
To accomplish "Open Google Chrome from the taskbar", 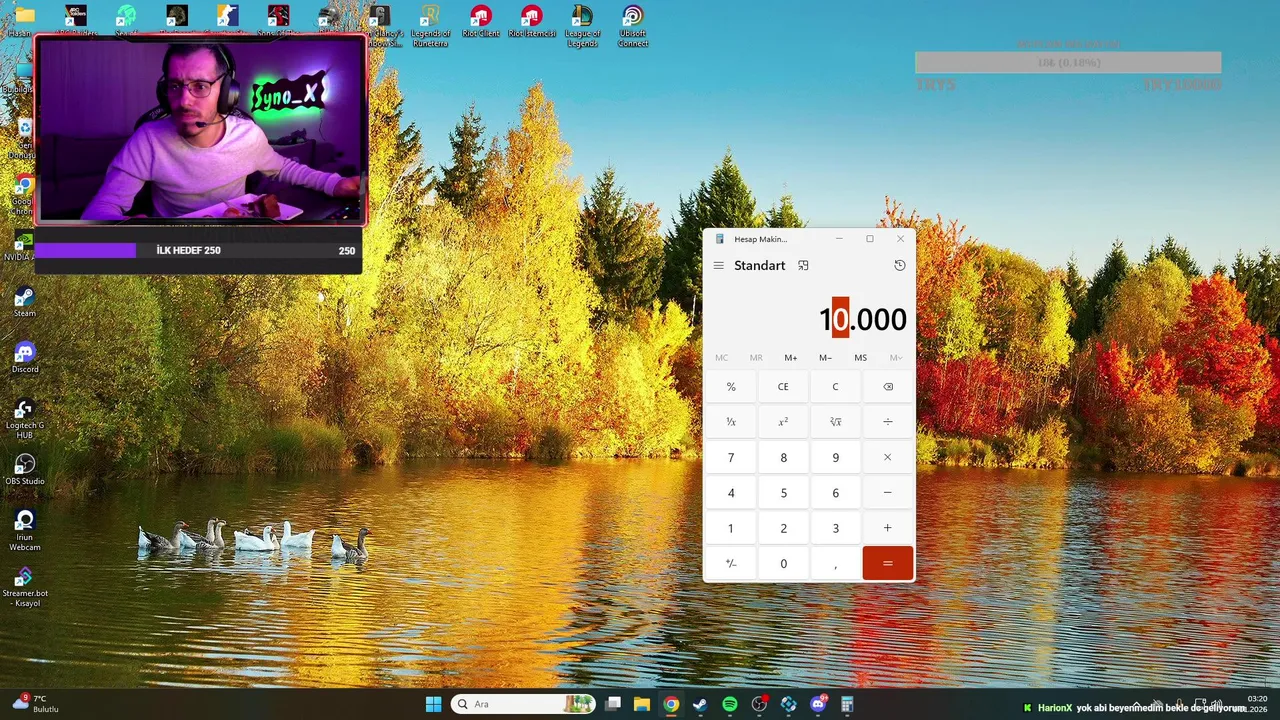I will (671, 704).
